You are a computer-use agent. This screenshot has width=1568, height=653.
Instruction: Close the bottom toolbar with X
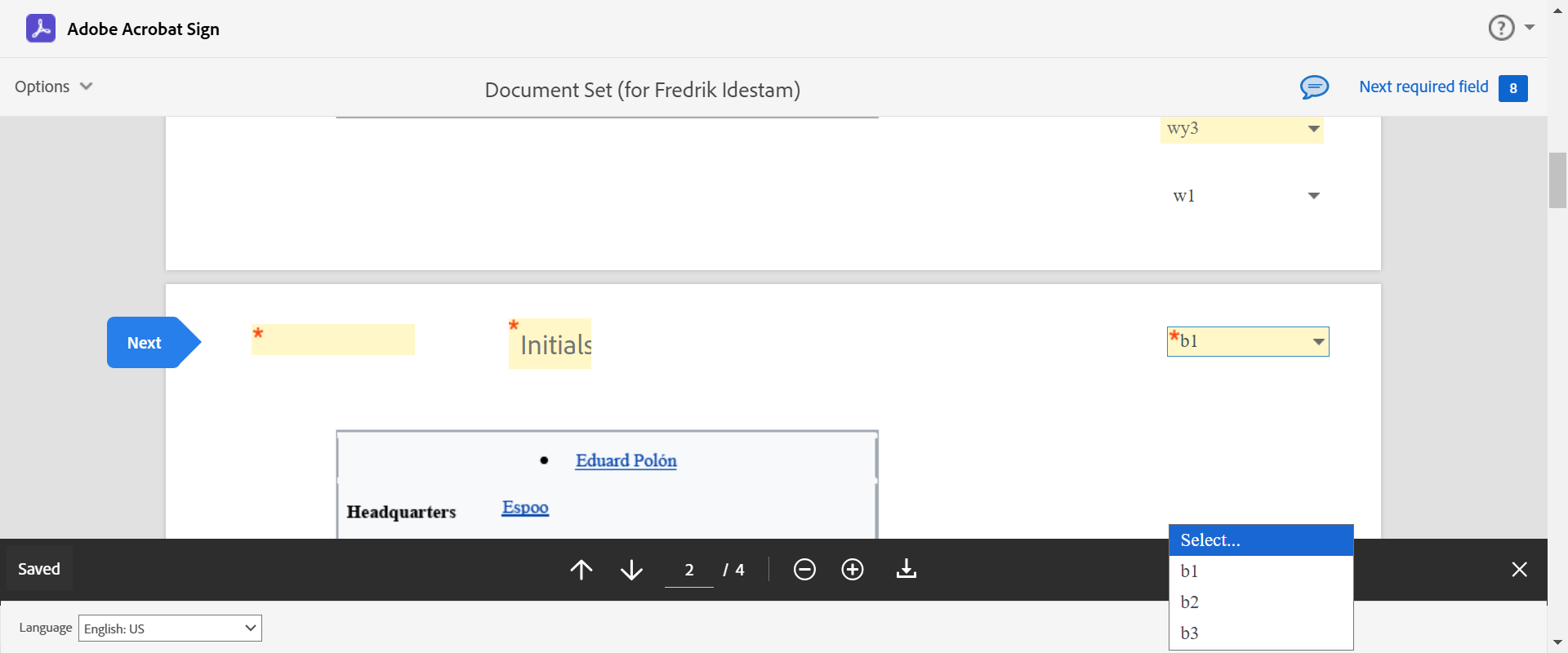pyautogui.click(x=1519, y=569)
